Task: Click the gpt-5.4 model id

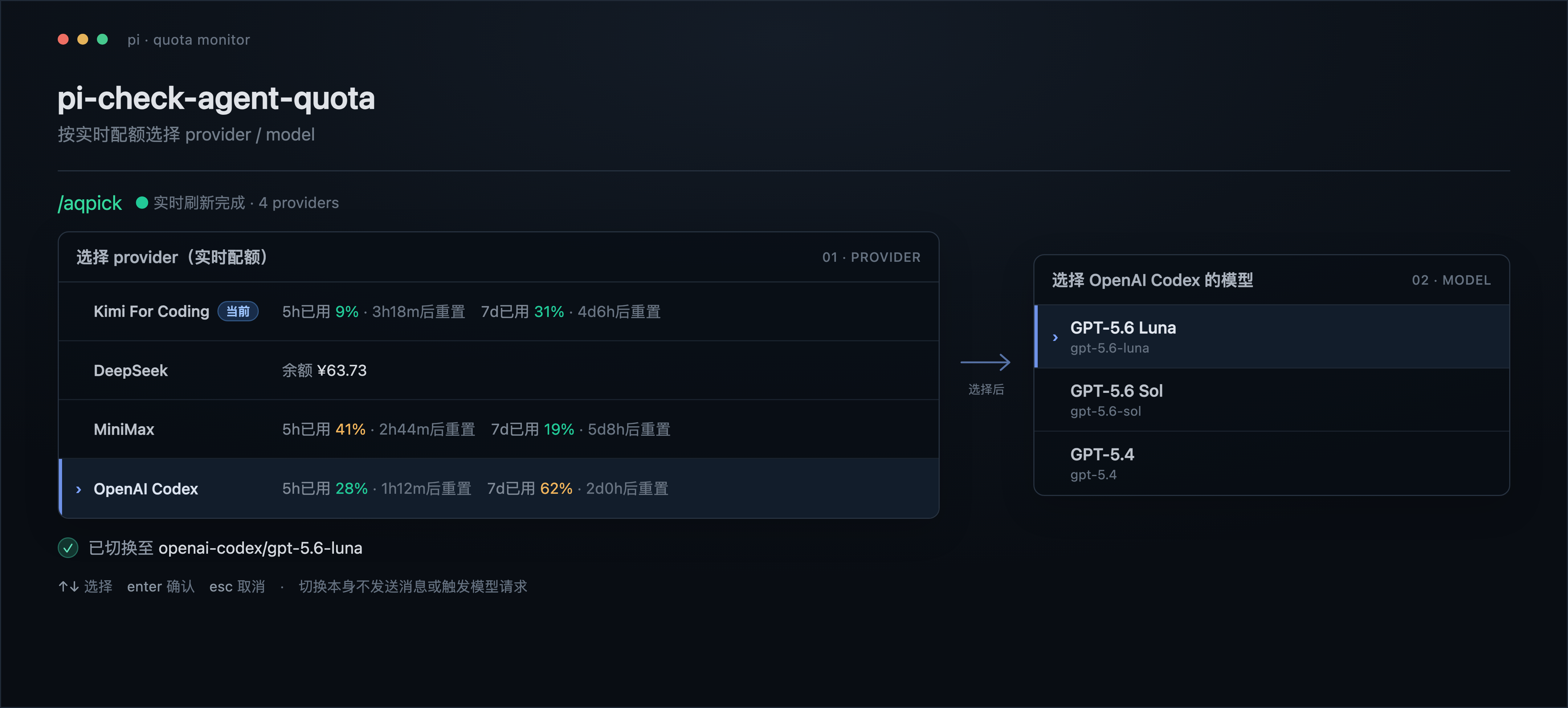Action: point(1093,475)
